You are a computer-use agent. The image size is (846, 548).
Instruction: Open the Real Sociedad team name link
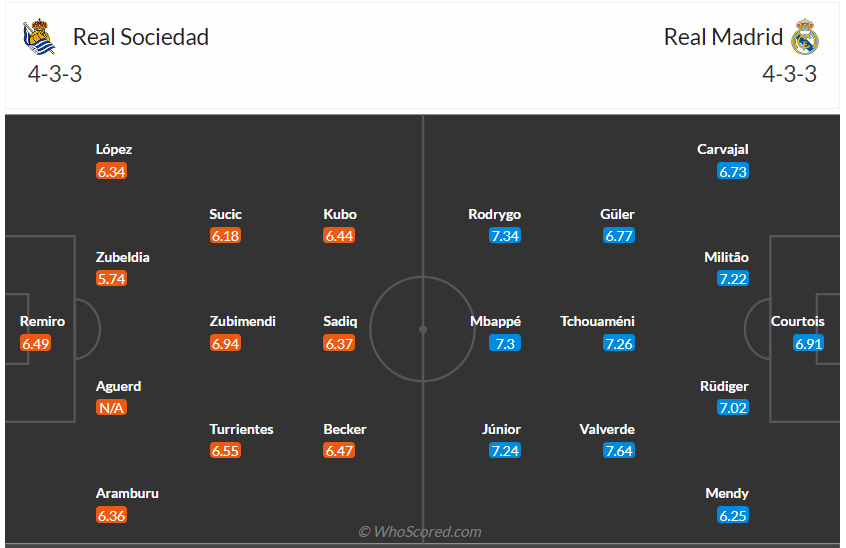(x=141, y=37)
